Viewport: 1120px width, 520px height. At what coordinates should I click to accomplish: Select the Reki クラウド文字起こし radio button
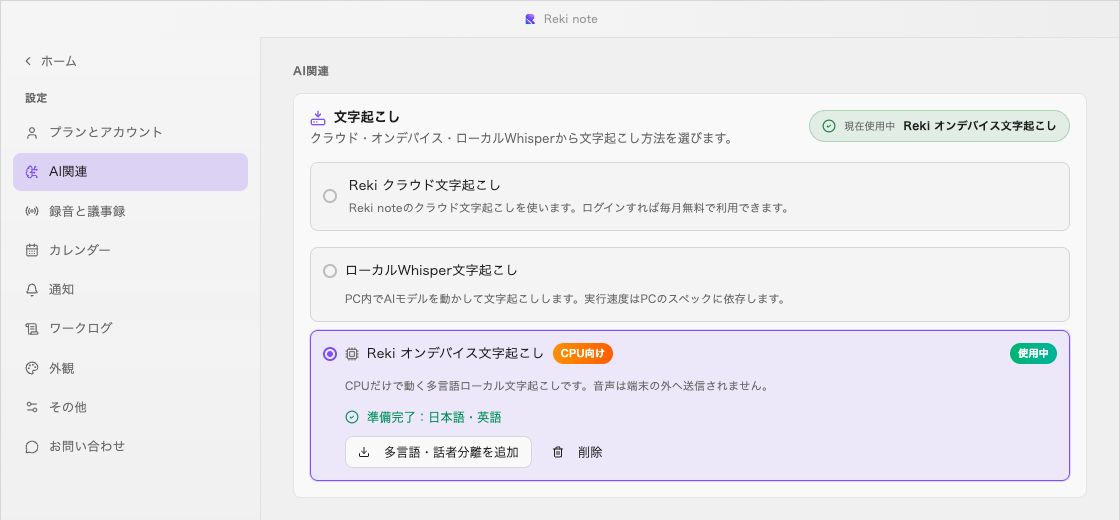point(330,196)
